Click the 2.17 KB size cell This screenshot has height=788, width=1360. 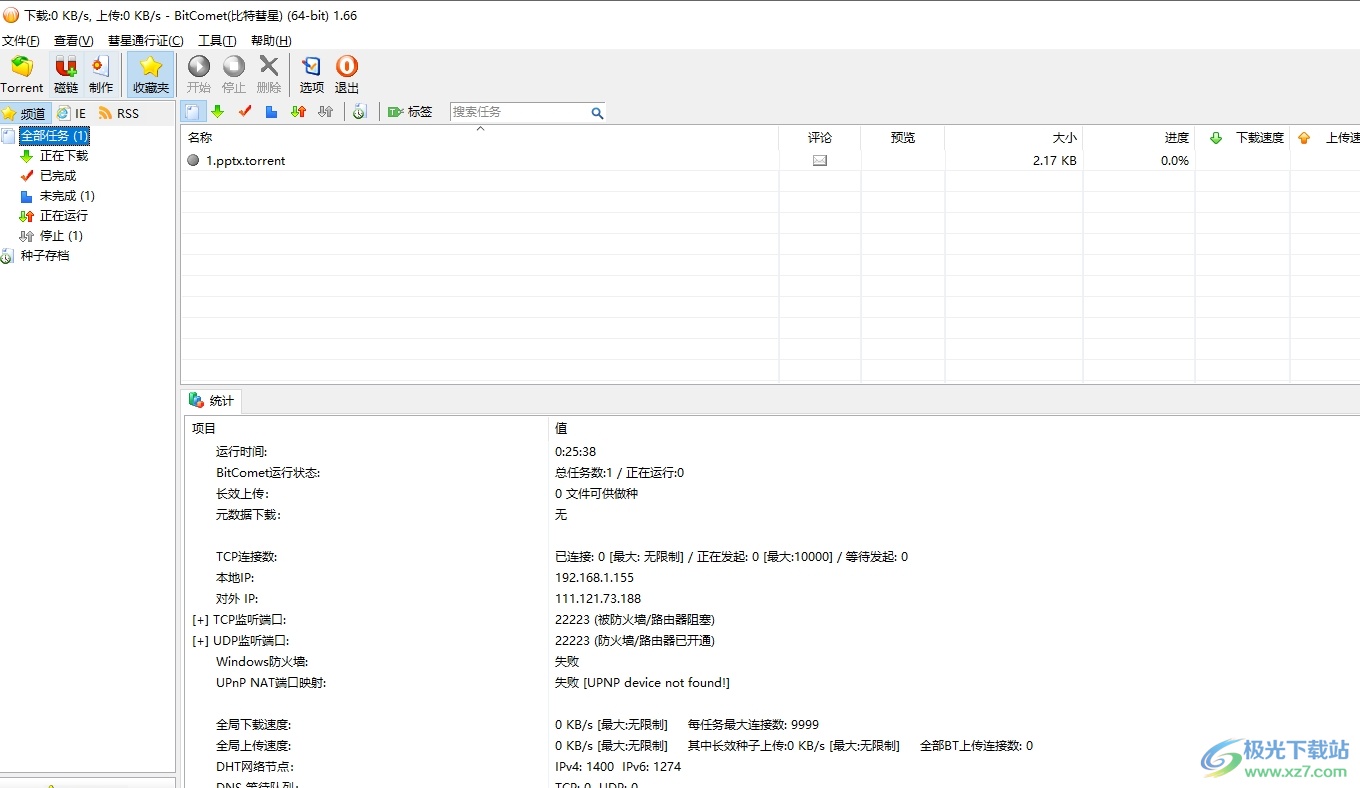click(1055, 160)
